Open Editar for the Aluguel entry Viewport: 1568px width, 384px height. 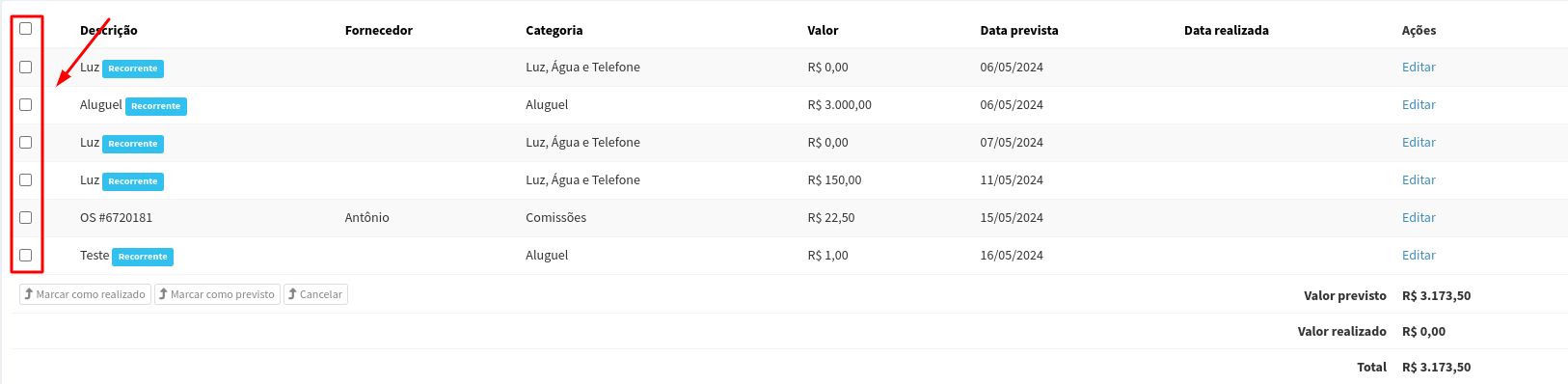[1419, 104]
